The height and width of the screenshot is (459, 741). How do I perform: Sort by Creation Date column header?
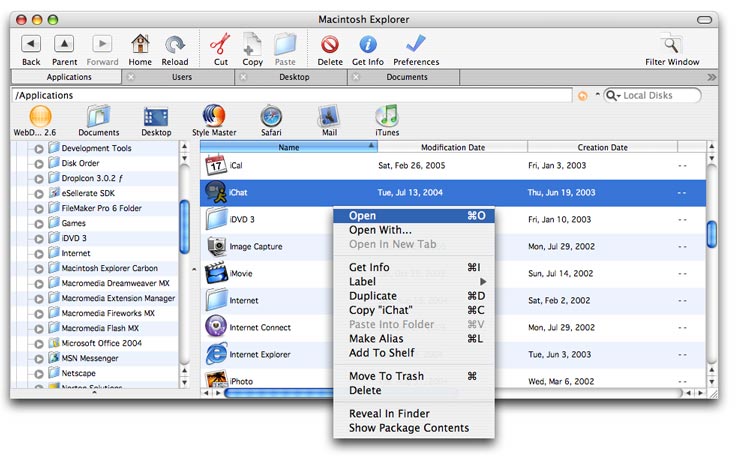[603, 147]
